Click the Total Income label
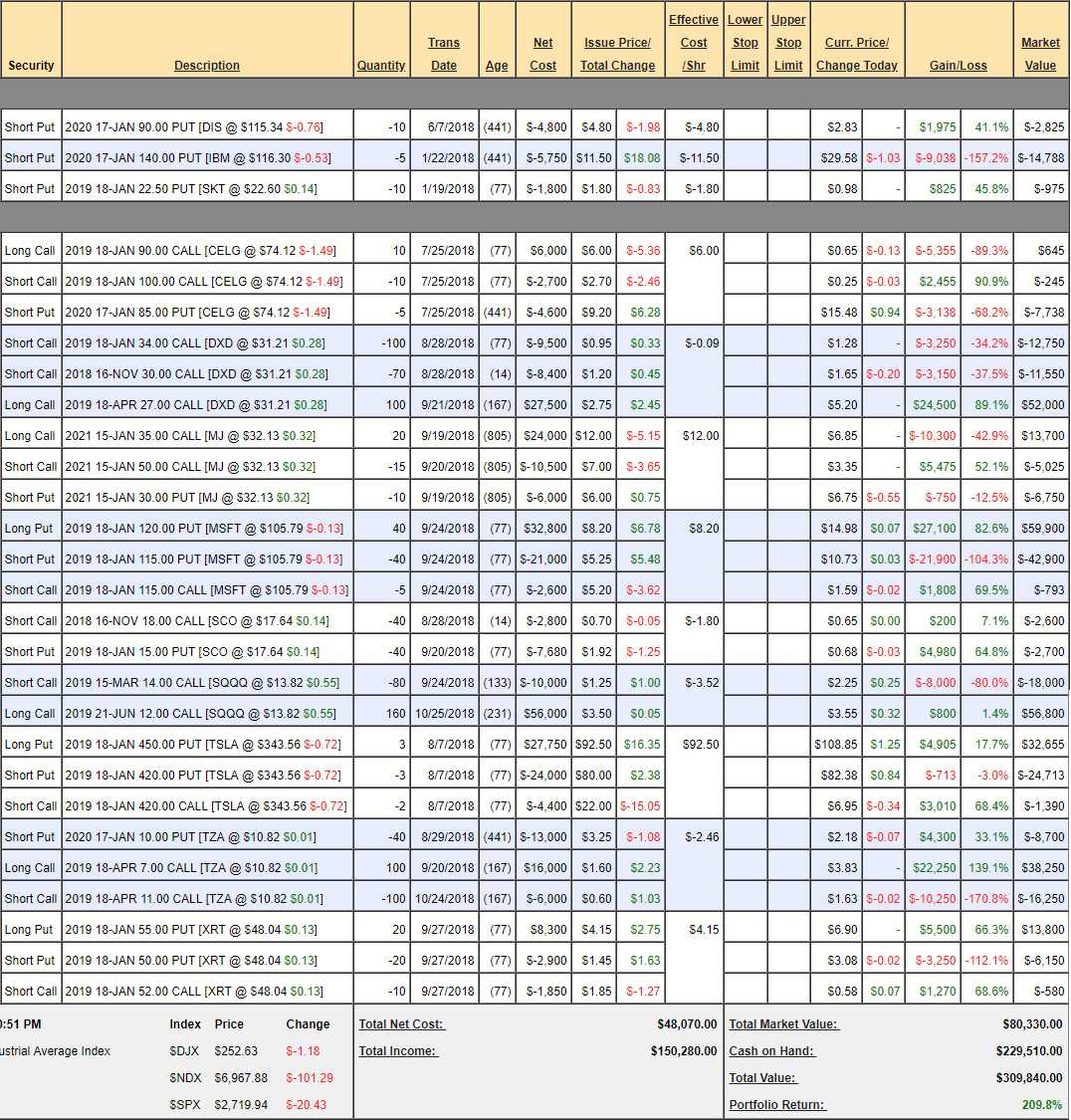The image size is (1071, 1120). click(398, 1051)
